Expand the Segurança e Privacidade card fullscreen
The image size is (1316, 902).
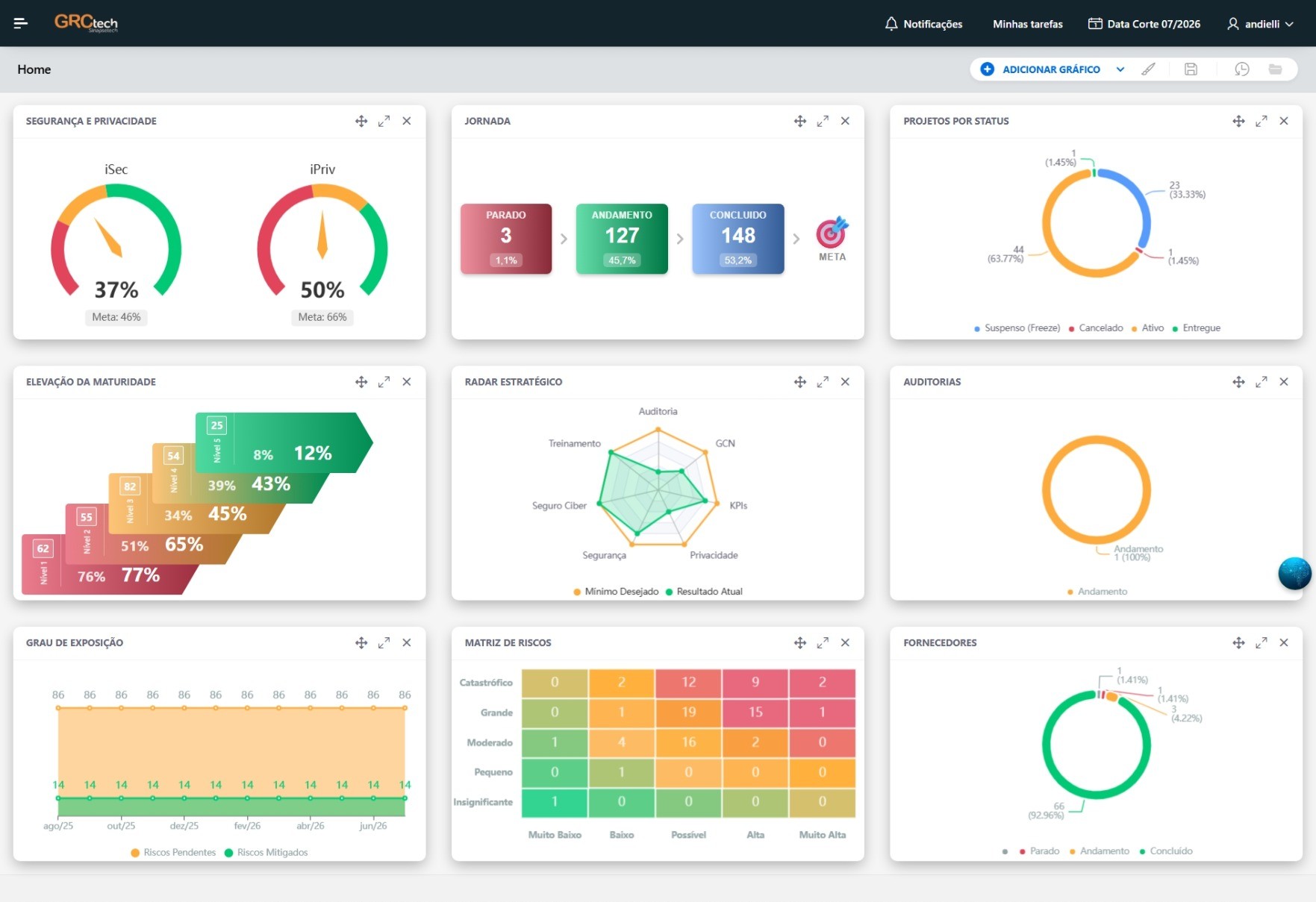[x=384, y=121]
